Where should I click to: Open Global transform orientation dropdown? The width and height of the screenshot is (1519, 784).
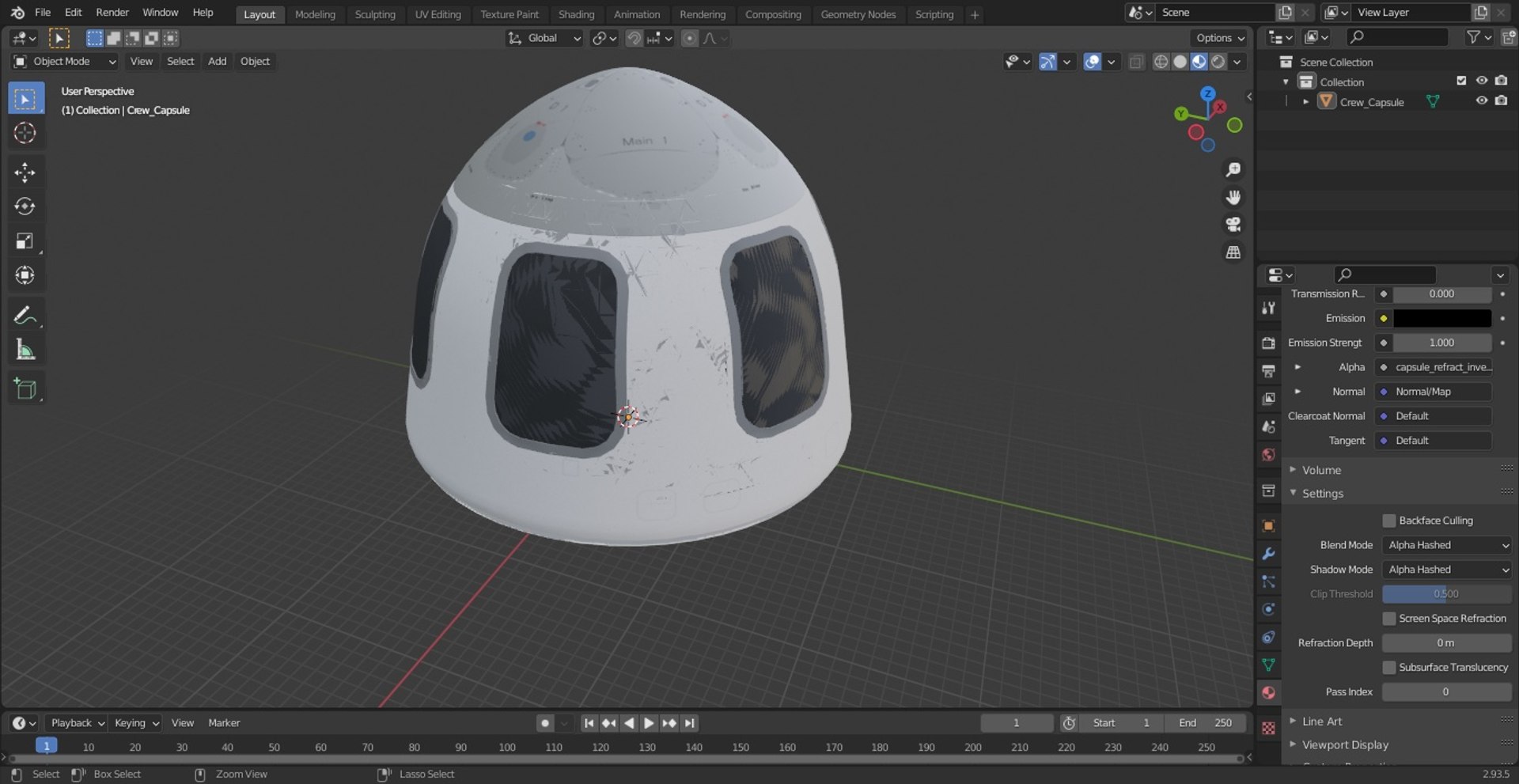[x=544, y=38]
